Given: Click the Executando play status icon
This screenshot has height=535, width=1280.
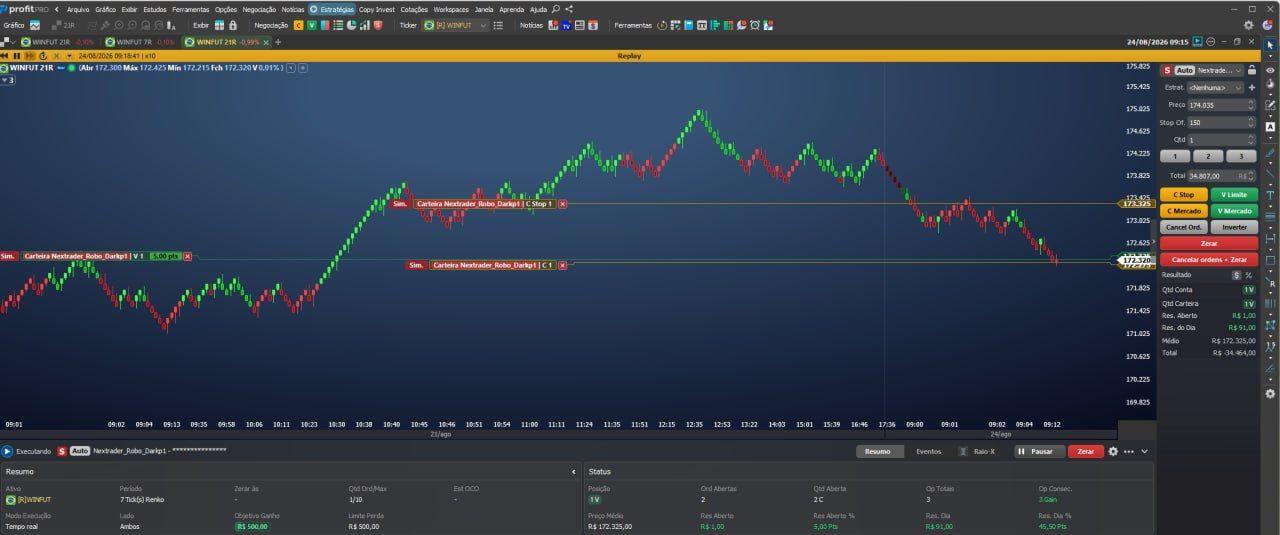Looking at the screenshot, I should 7,452.
